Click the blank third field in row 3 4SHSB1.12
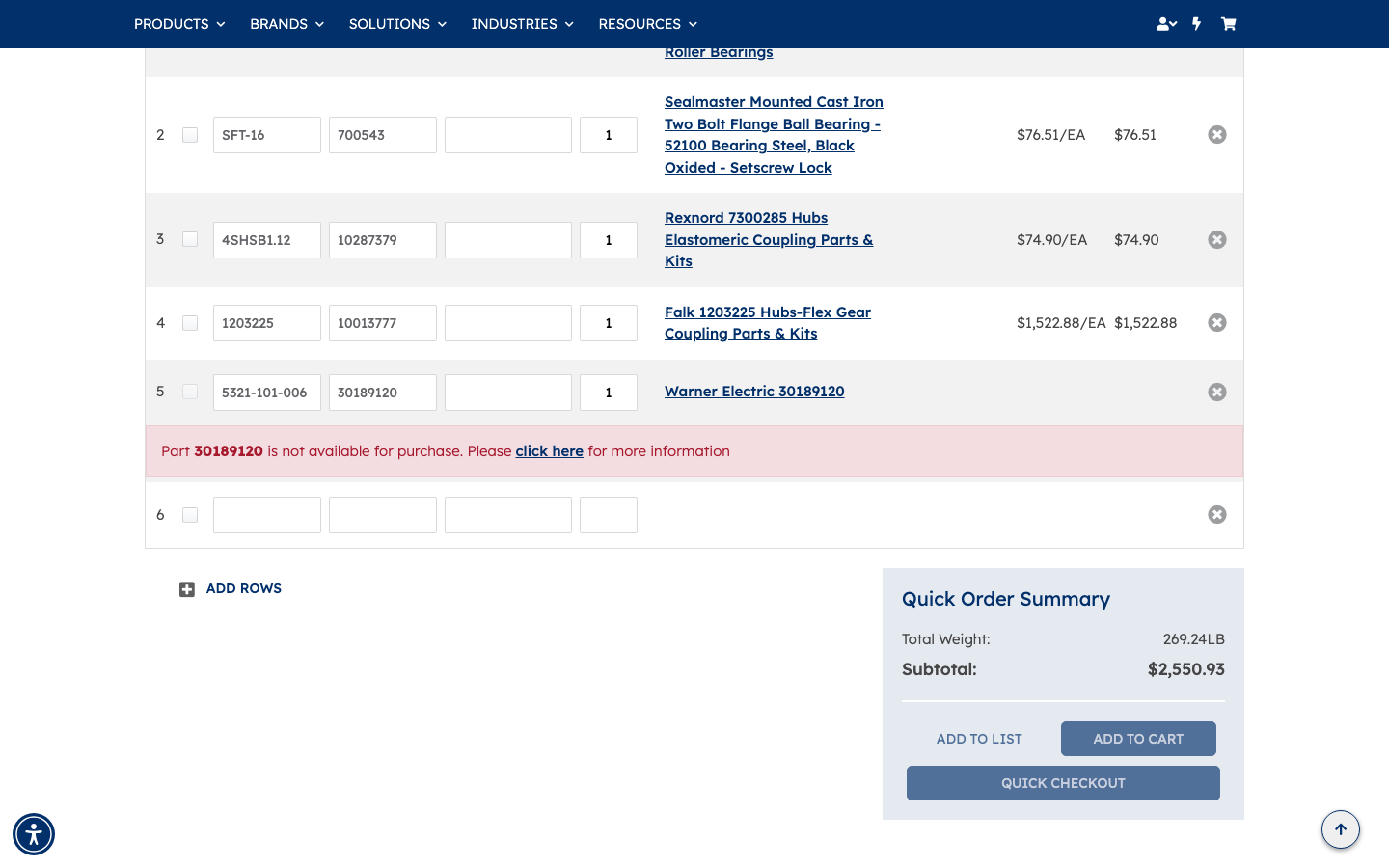1389x868 pixels. pyautogui.click(x=508, y=240)
